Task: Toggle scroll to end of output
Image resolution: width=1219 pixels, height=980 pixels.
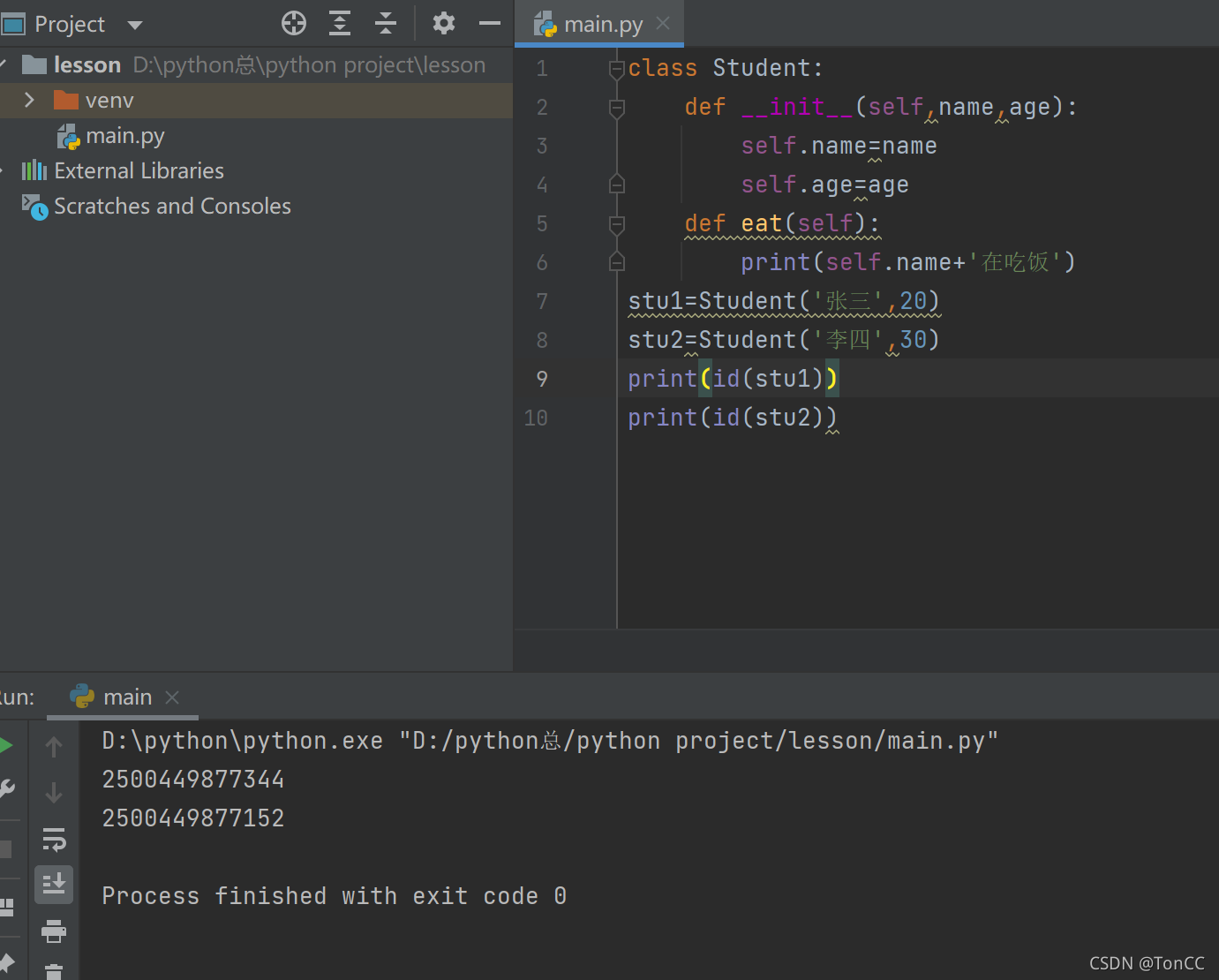Action: click(x=54, y=884)
